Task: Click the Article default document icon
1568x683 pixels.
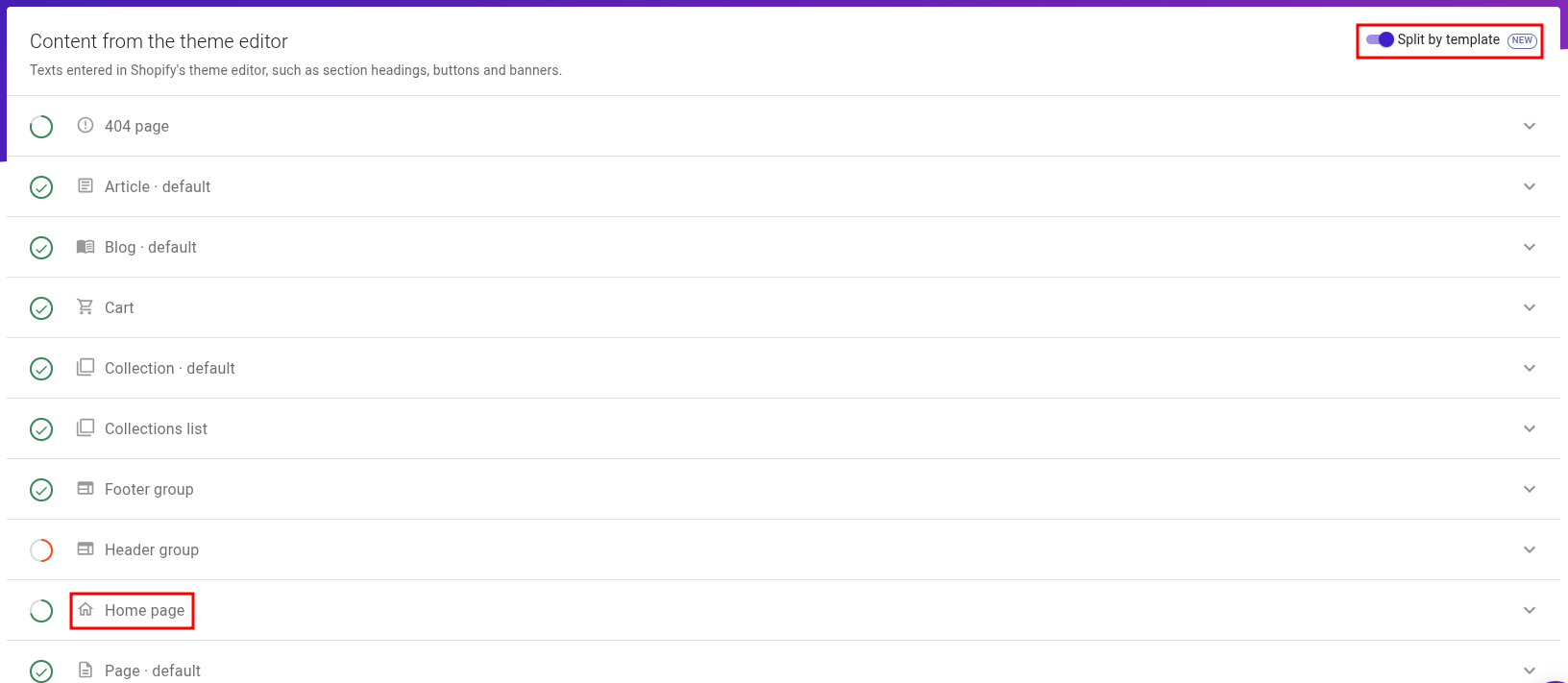Action: coord(86,185)
